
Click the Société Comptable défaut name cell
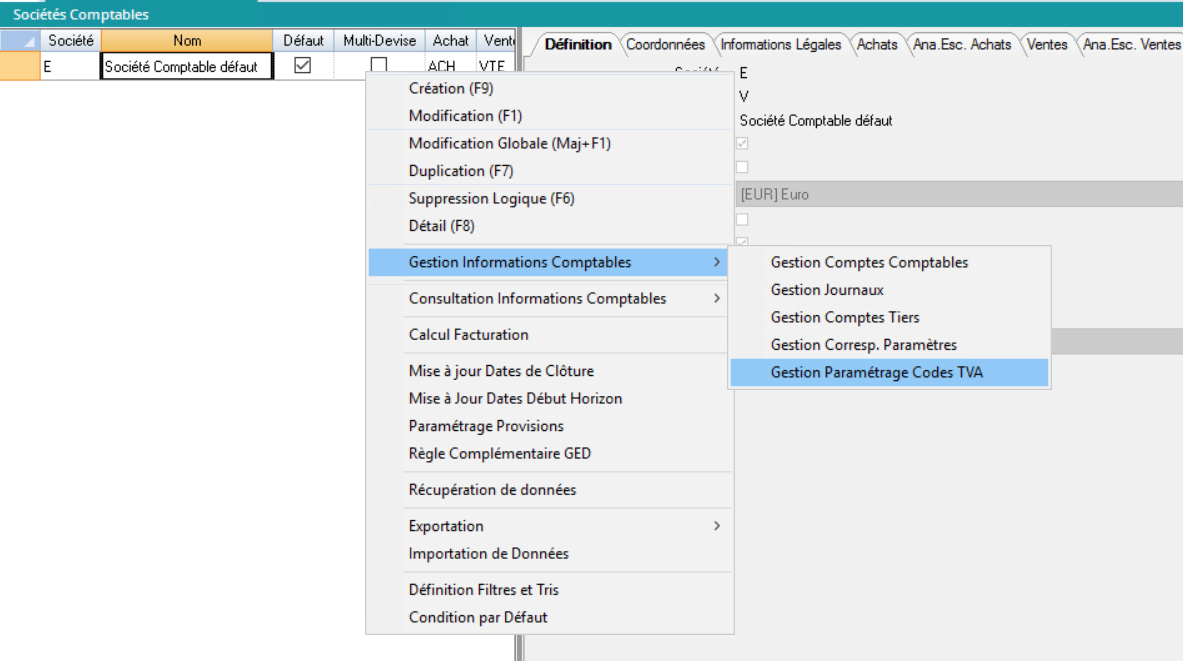coord(187,67)
